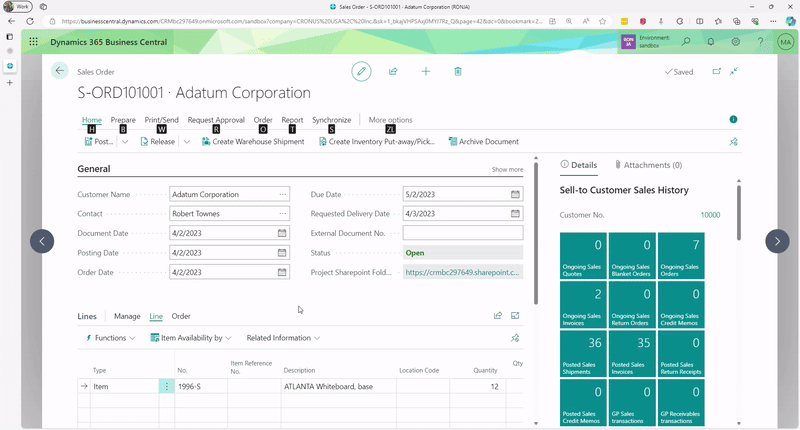Expand the Functions dropdown in Lines
This screenshot has width=800, height=430.
click(x=110, y=338)
